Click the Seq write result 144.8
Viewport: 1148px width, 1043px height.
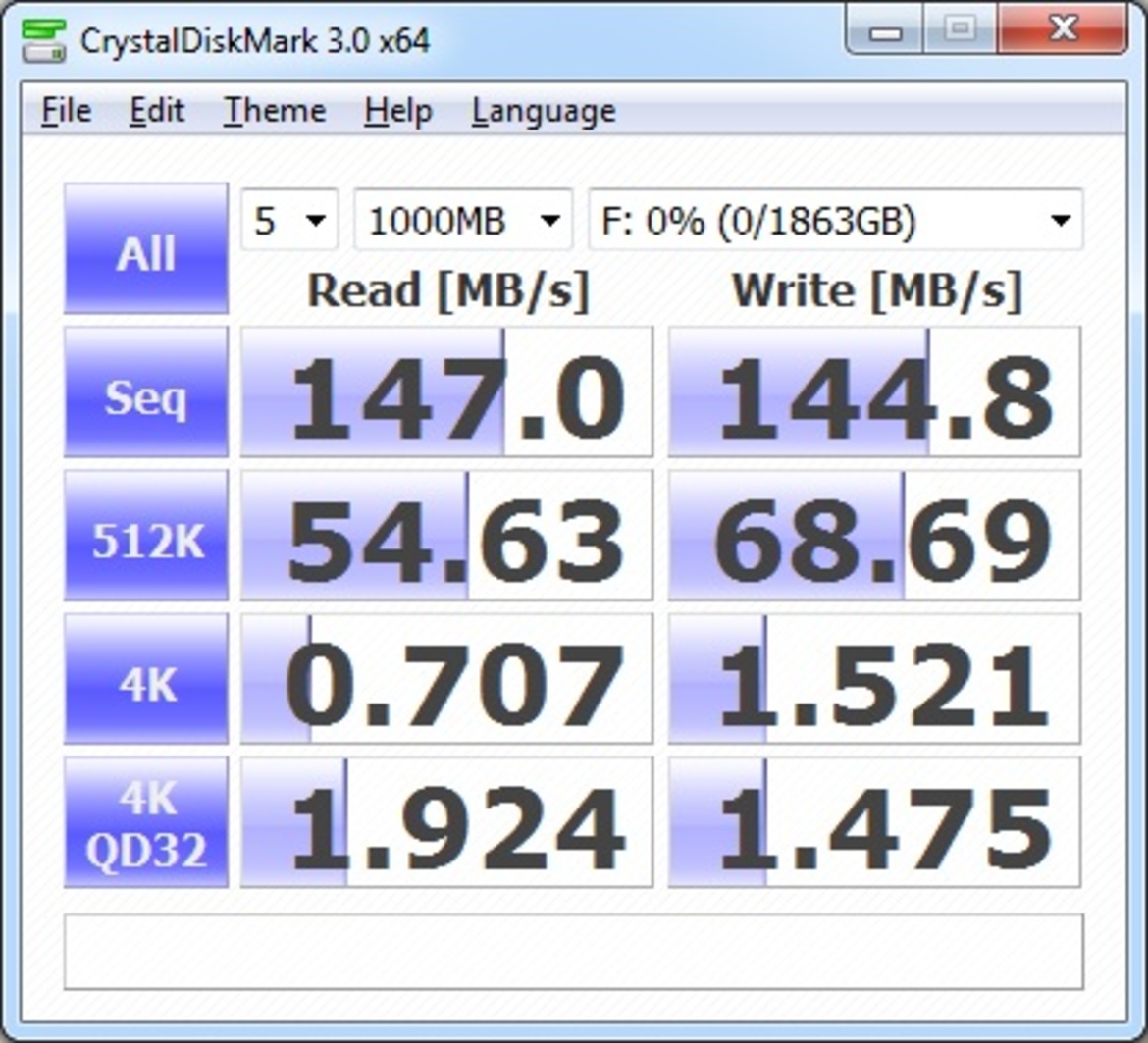[874, 391]
